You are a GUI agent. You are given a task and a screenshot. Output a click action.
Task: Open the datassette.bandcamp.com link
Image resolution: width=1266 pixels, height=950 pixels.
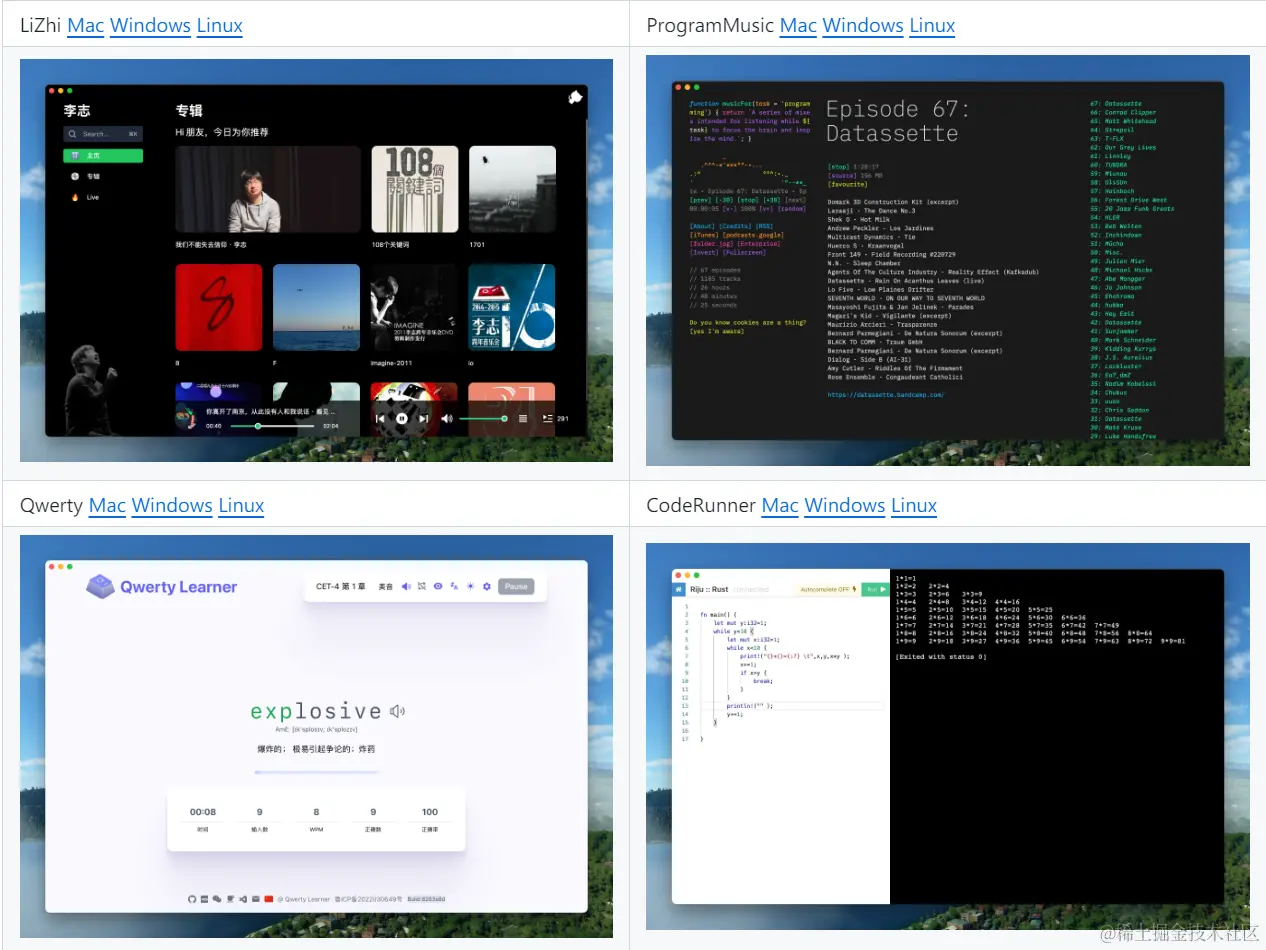[886, 394]
